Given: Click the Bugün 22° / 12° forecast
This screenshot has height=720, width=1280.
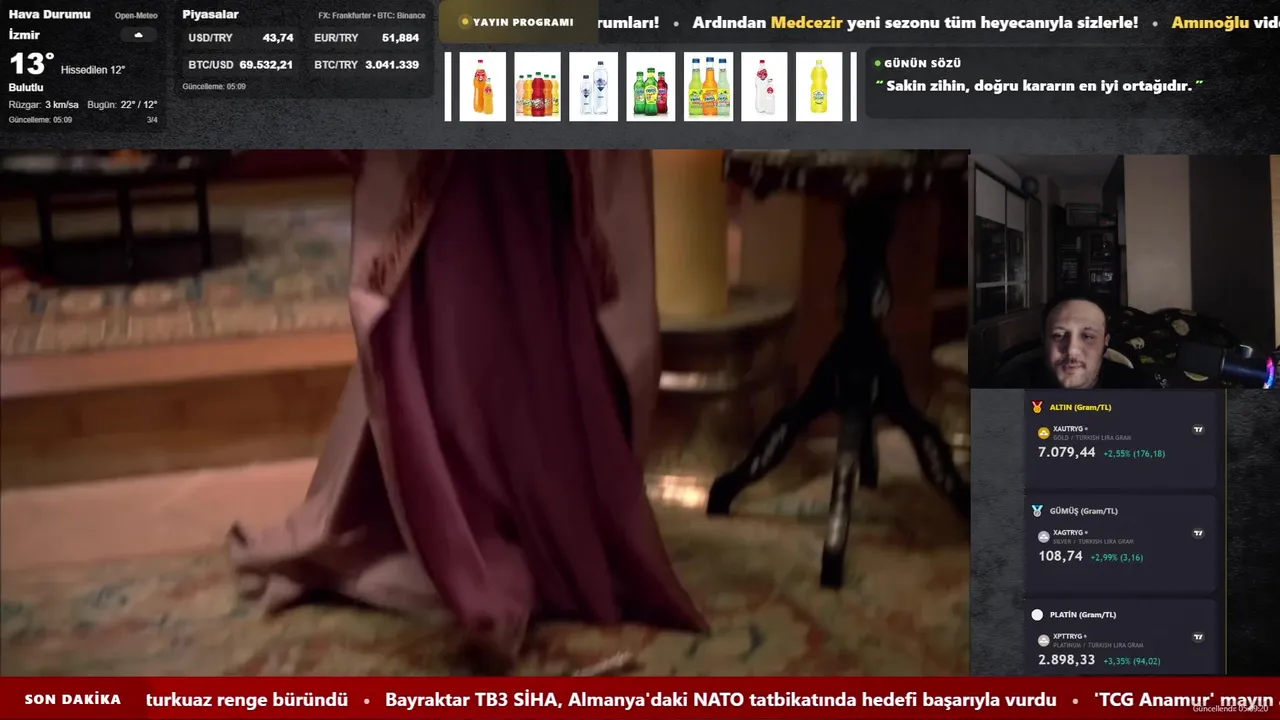Looking at the screenshot, I should 122,105.
